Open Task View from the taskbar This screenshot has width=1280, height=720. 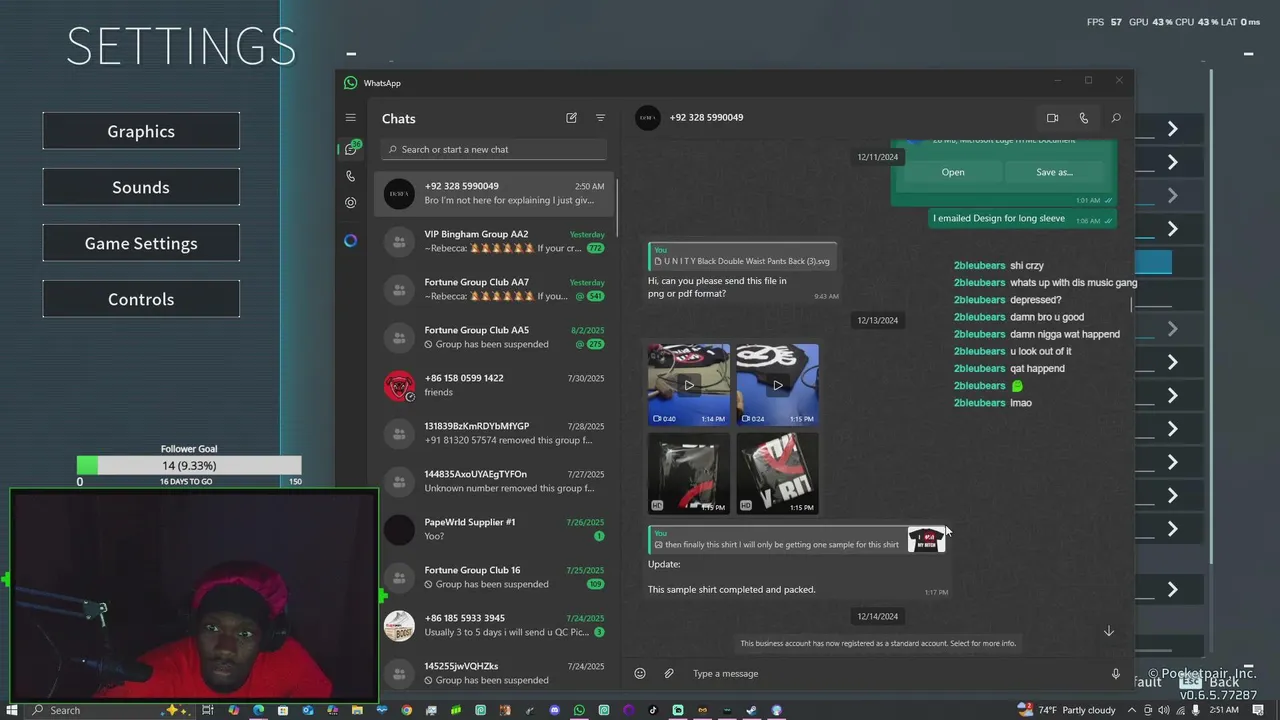coord(208,710)
